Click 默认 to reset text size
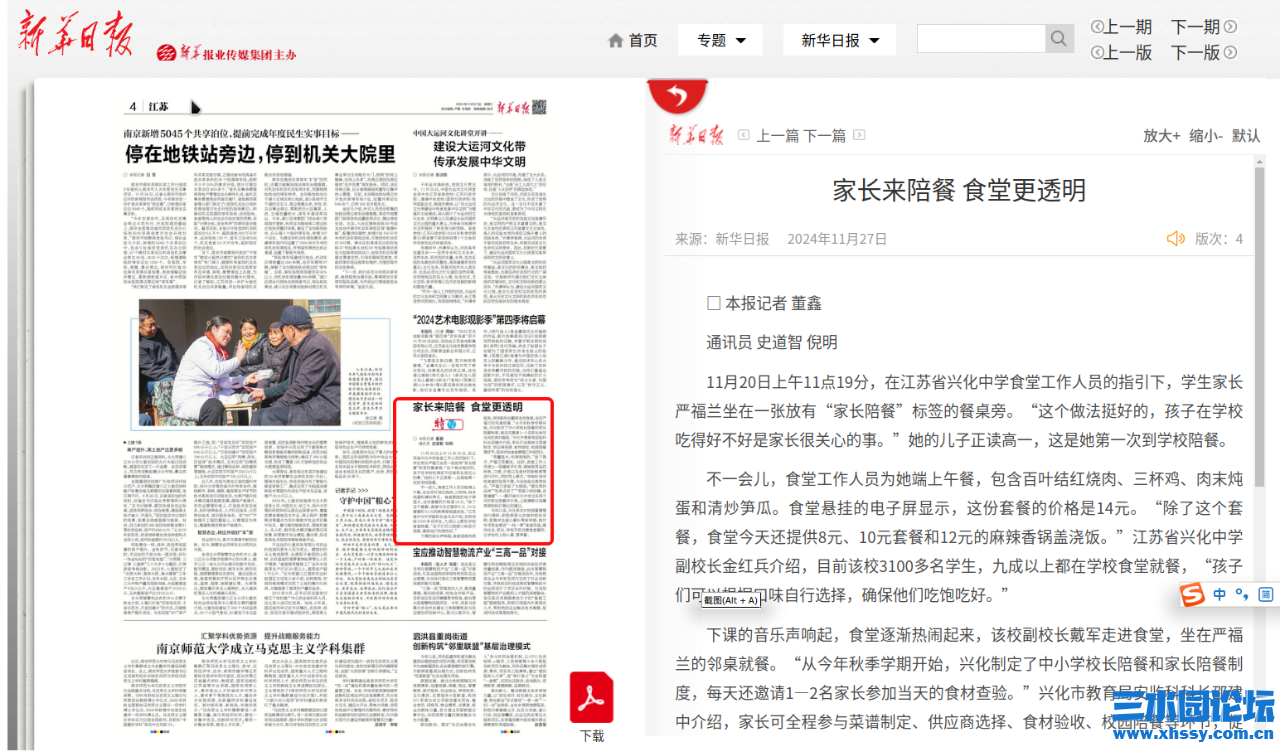Screen dimensions: 1280x752 pyautogui.click(x=1245, y=135)
